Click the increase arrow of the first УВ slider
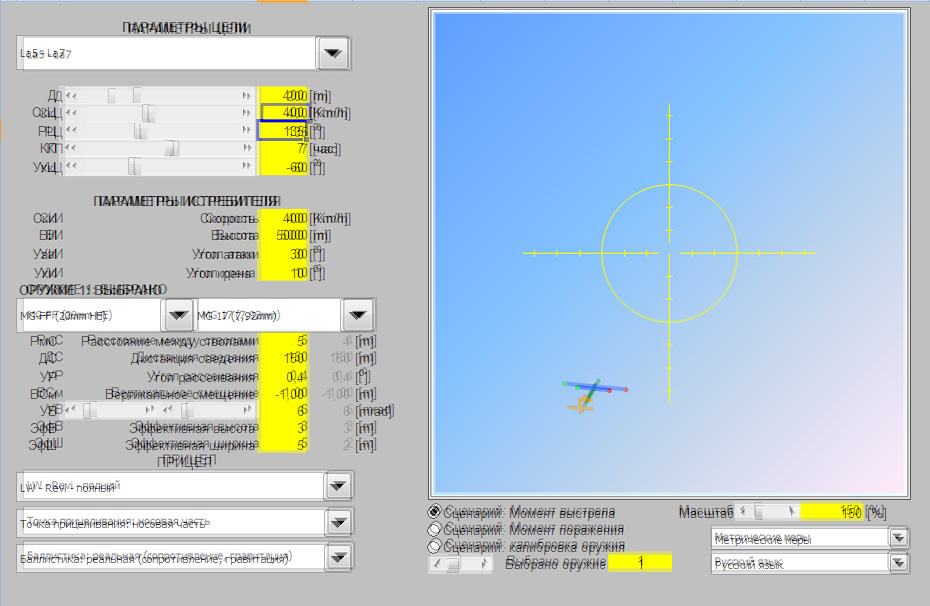Image resolution: width=930 pixels, height=606 pixels. [x=151, y=409]
